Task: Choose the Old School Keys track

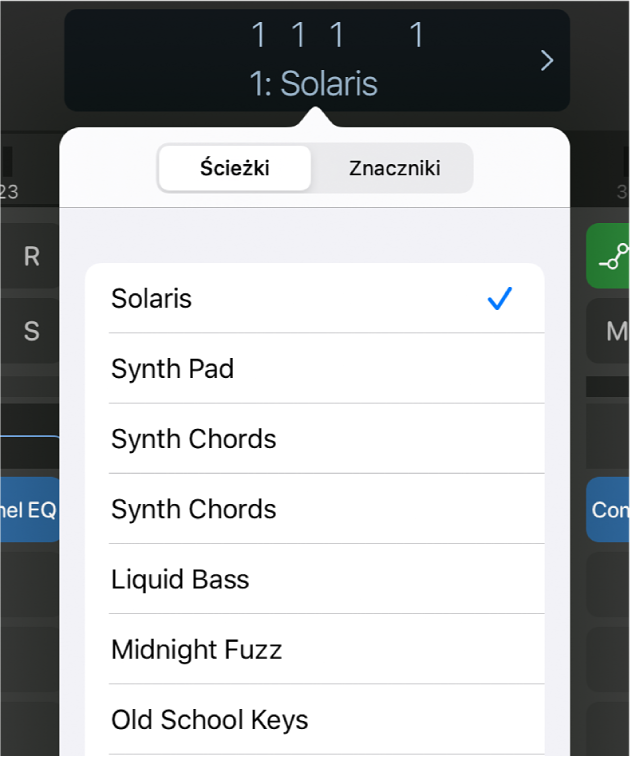Action: coord(209,720)
